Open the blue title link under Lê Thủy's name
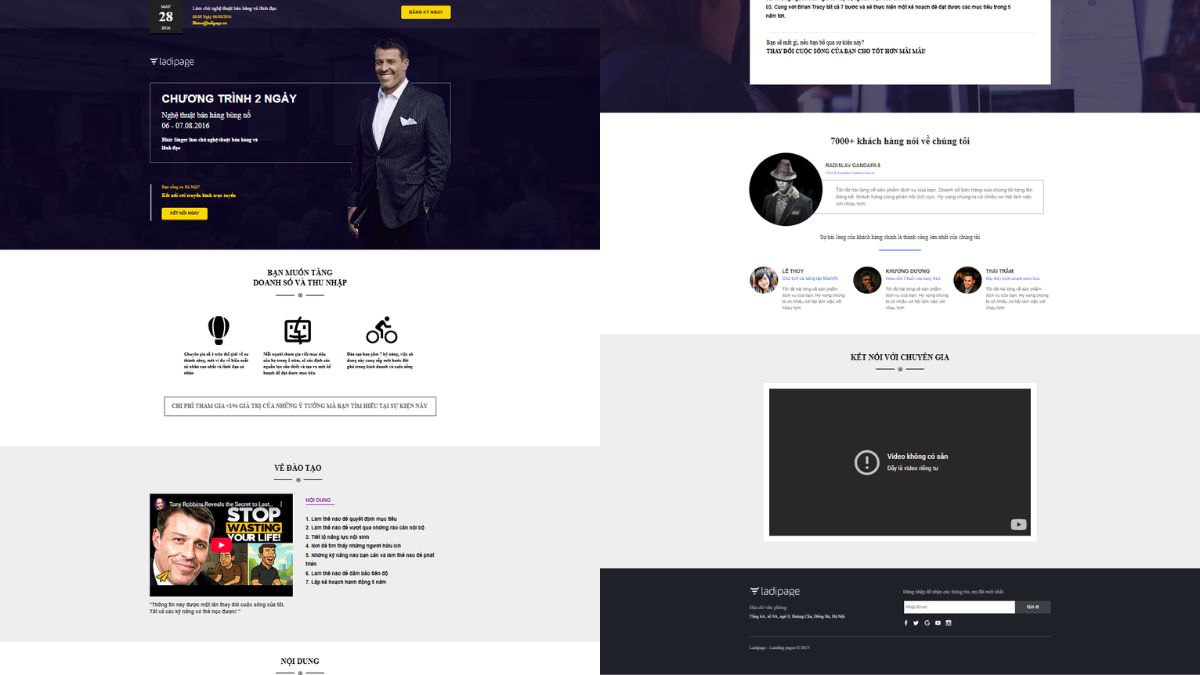 pos(812,278)
